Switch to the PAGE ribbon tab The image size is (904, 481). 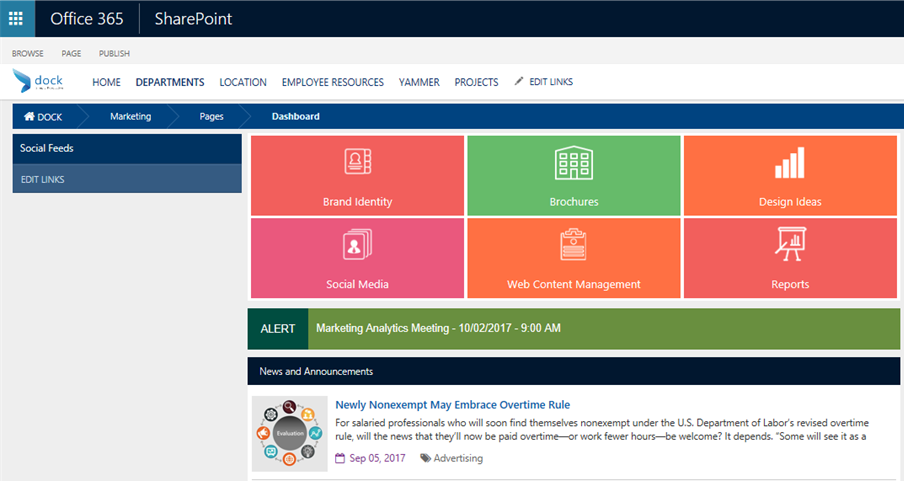coord(71,53)
